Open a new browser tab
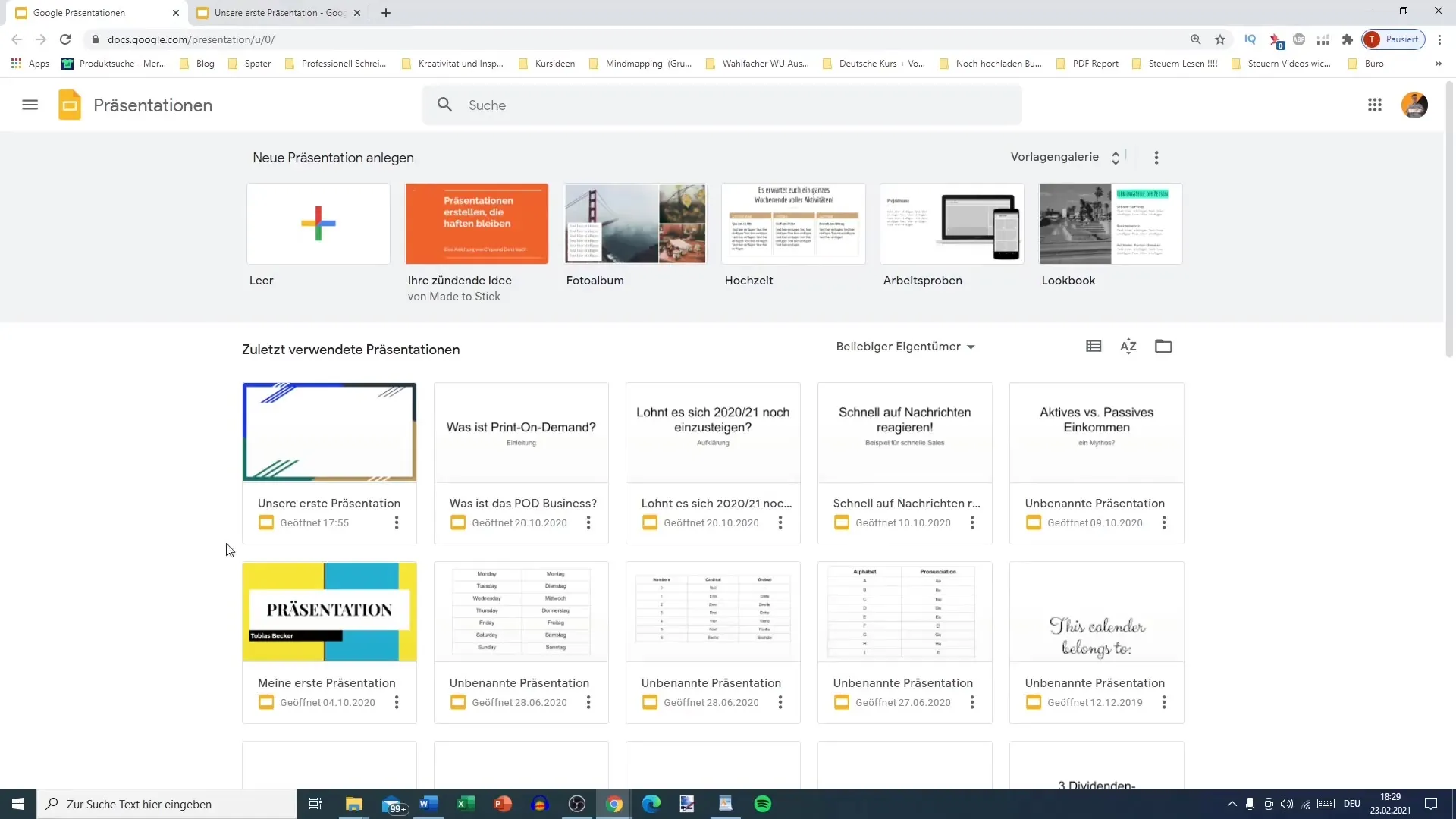This screenshot has width=1456, height=819. [x=386, y=13]
